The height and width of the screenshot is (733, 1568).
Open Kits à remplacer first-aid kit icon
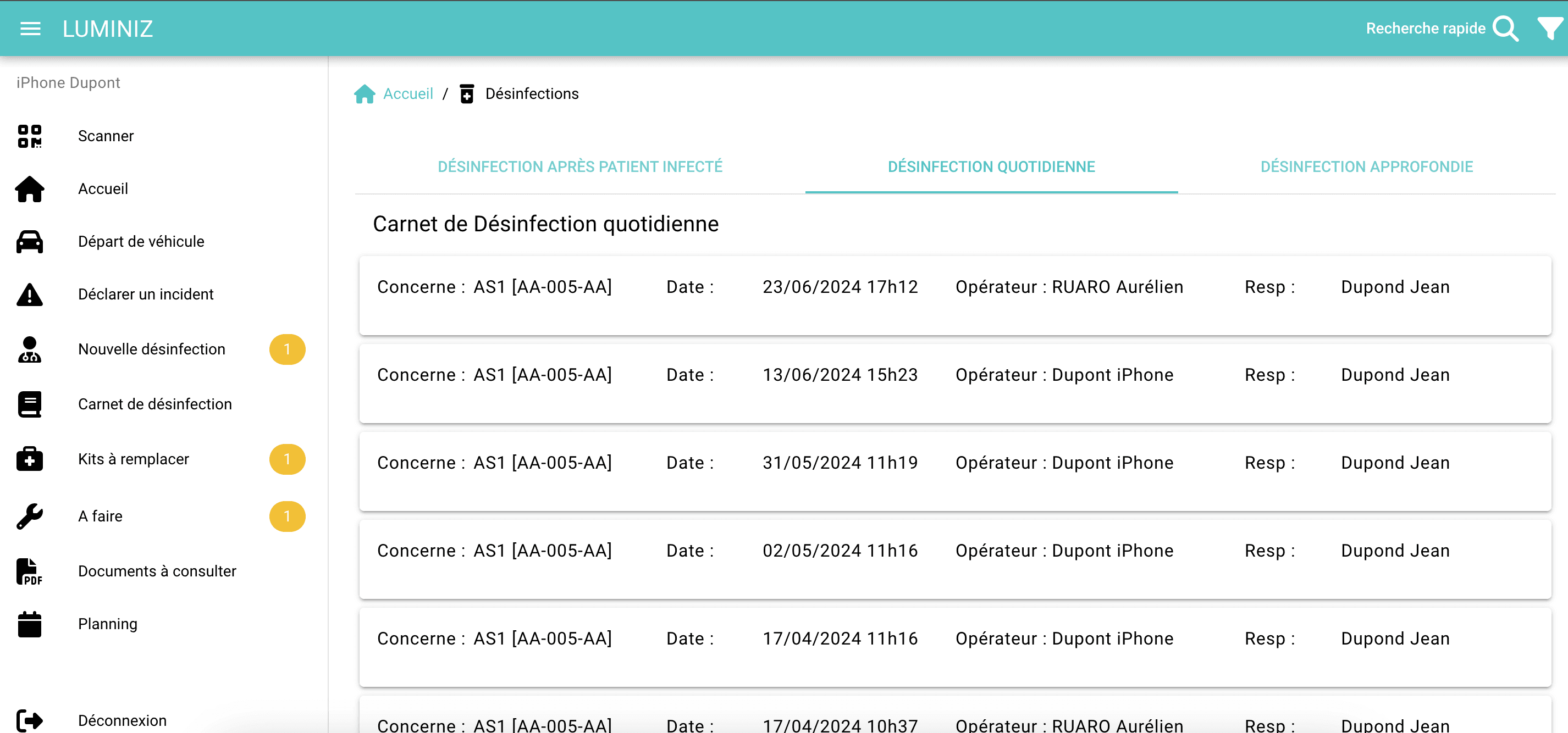[29, 459]
